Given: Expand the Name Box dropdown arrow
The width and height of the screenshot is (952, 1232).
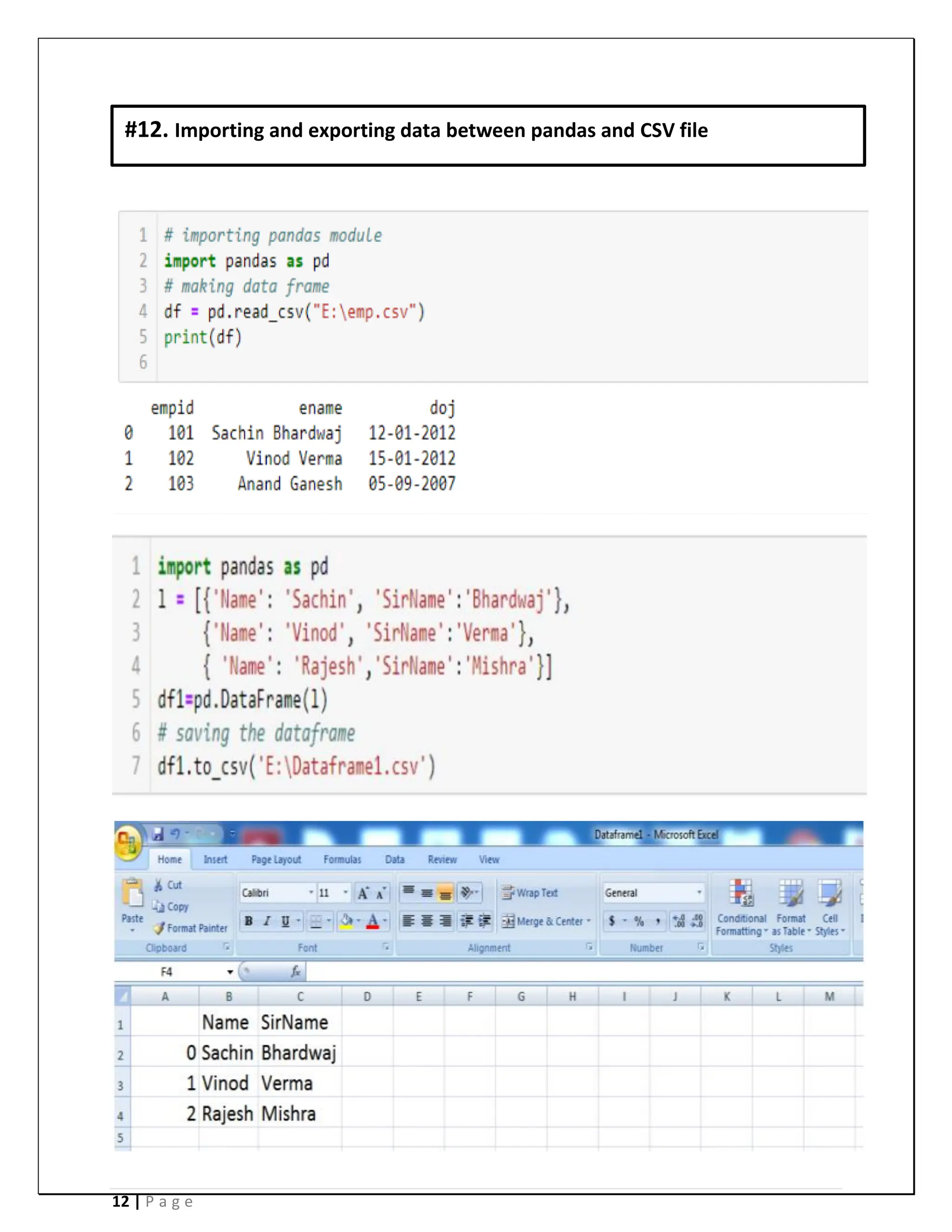Looking at the screenshot, I should (230, 972).
